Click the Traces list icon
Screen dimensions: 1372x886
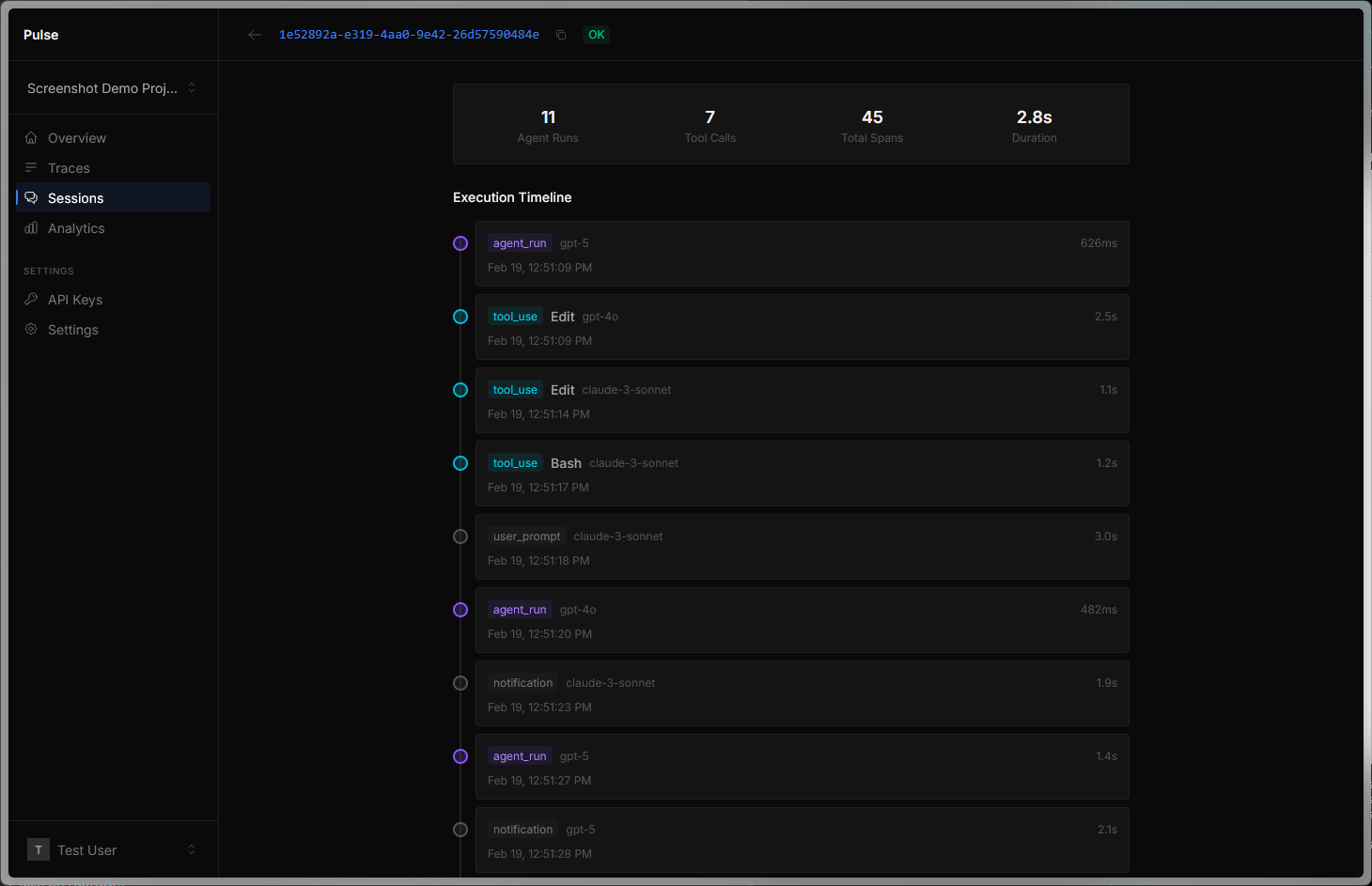point(32,167)
